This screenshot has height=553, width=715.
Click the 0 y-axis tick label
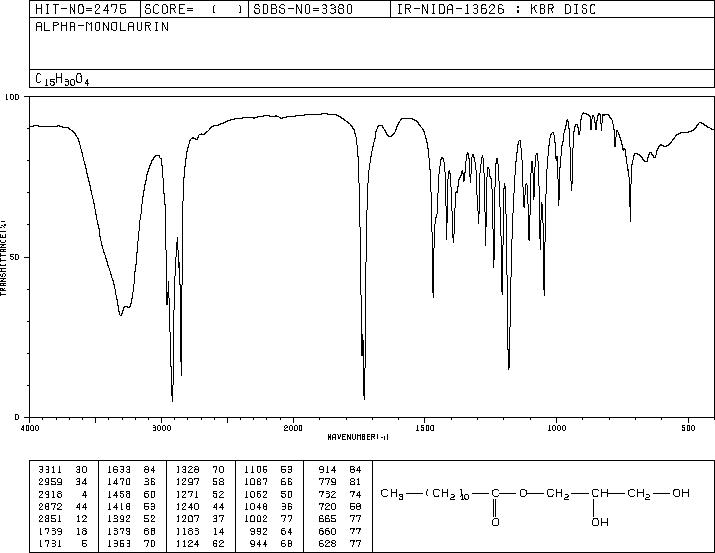tap(17, 417)
